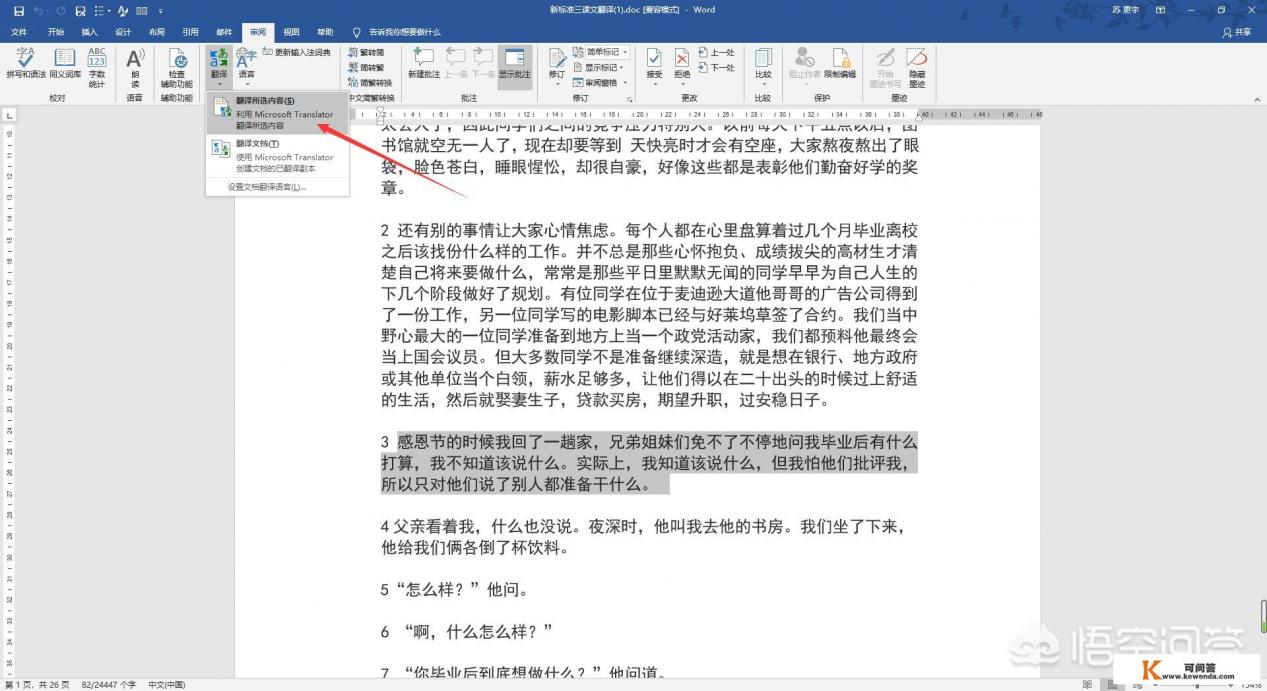
Task: Open the 审阅窗格 reviewing pane dropdown
Action: 600,83
